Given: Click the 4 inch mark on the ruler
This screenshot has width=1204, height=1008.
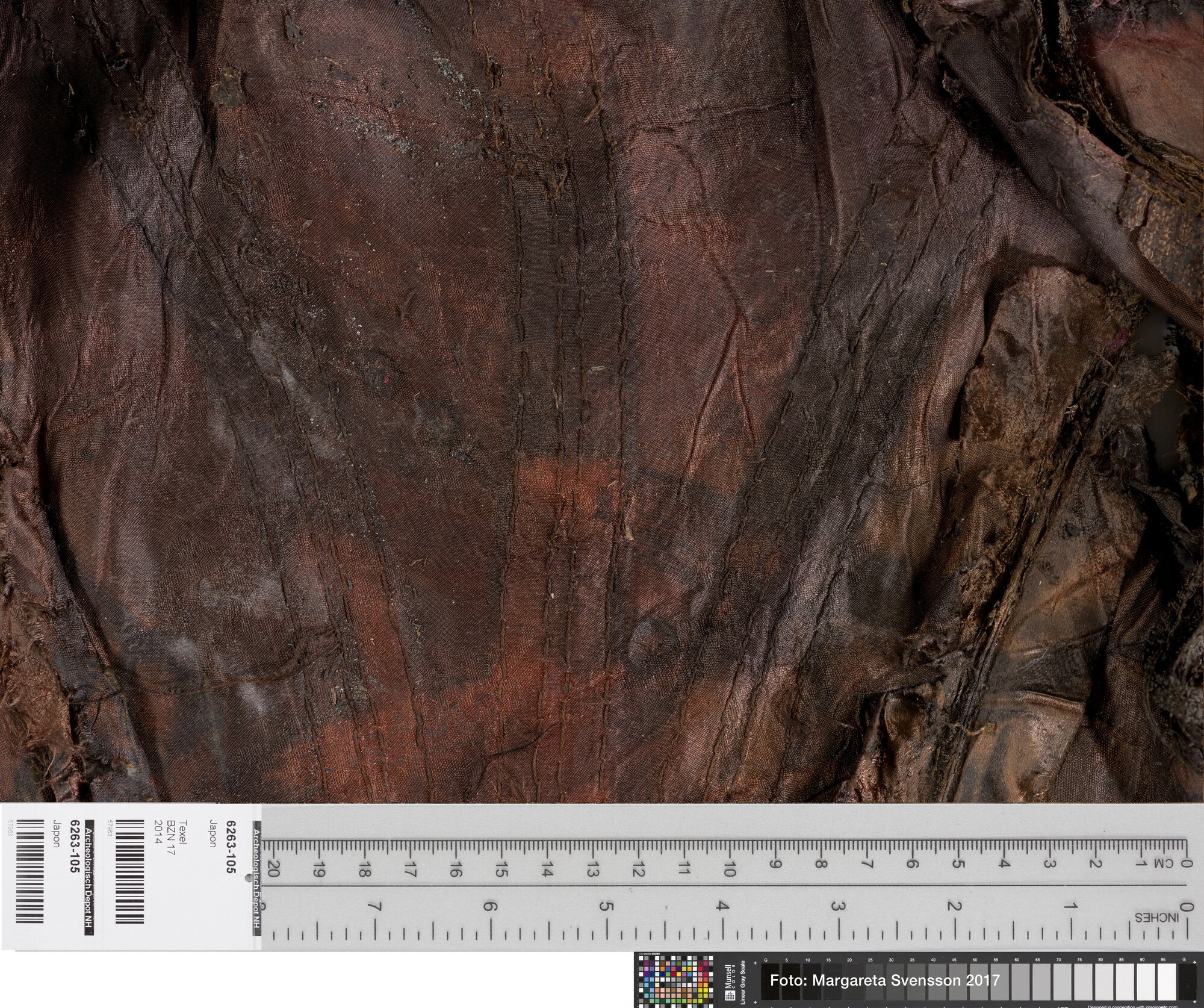Looking at the screenshot, I should pyautogui.click(x=722, y=906).
